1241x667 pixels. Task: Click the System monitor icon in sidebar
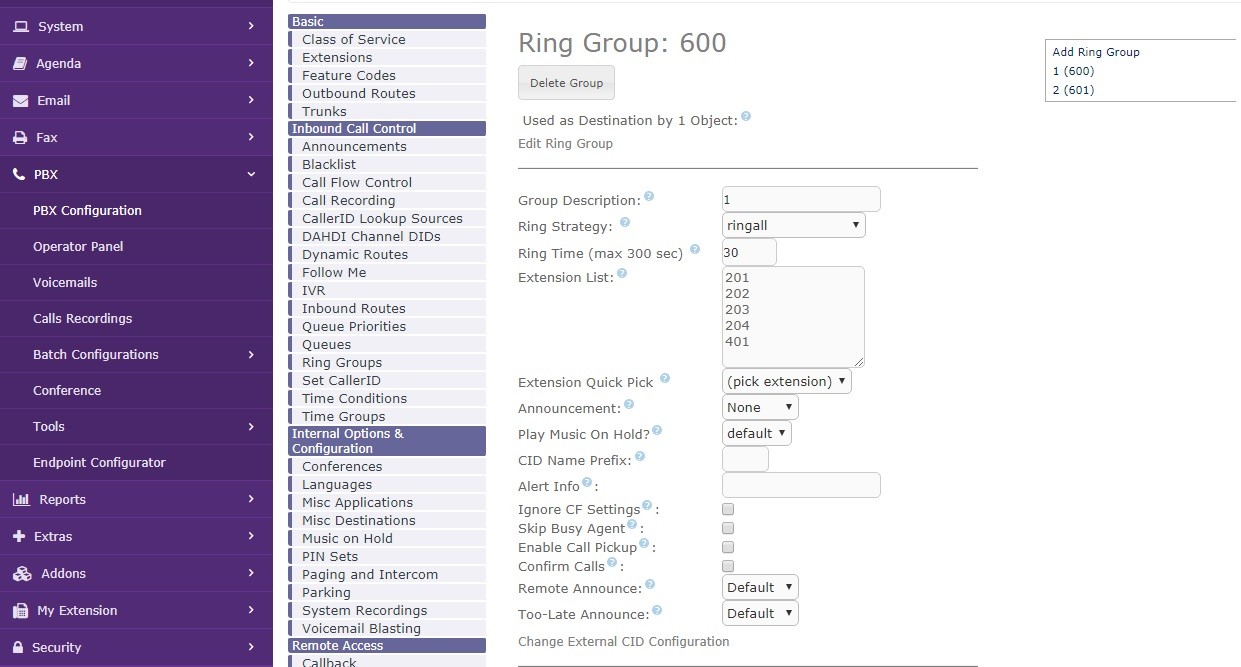20,26
